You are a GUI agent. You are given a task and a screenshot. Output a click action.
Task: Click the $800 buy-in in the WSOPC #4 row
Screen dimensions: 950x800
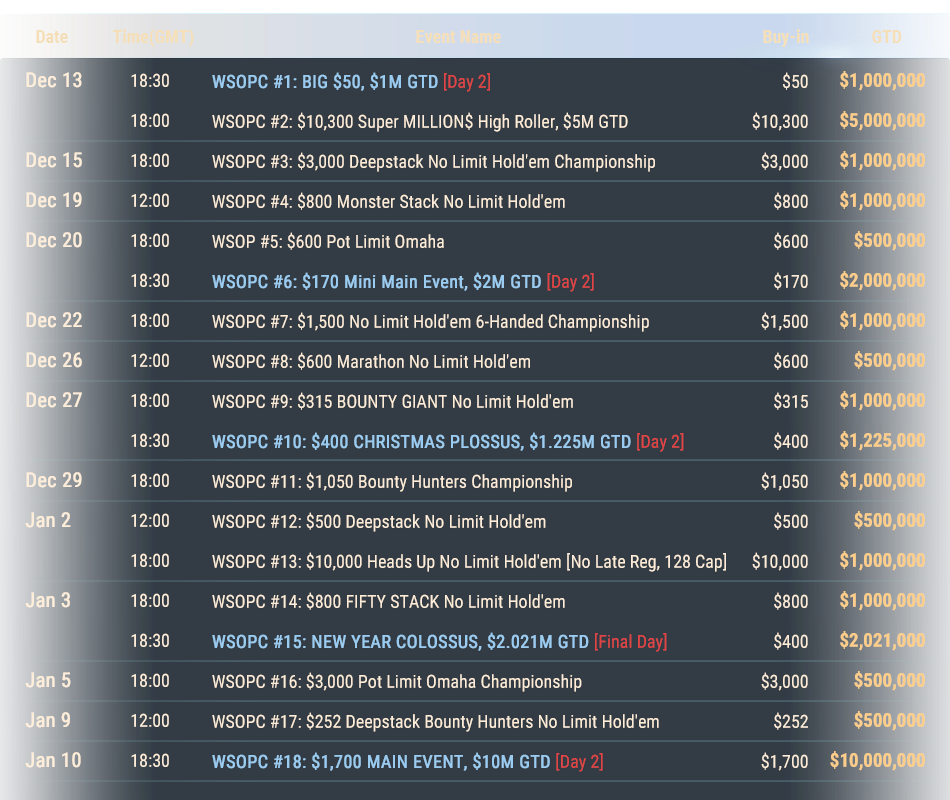(791, 201)
